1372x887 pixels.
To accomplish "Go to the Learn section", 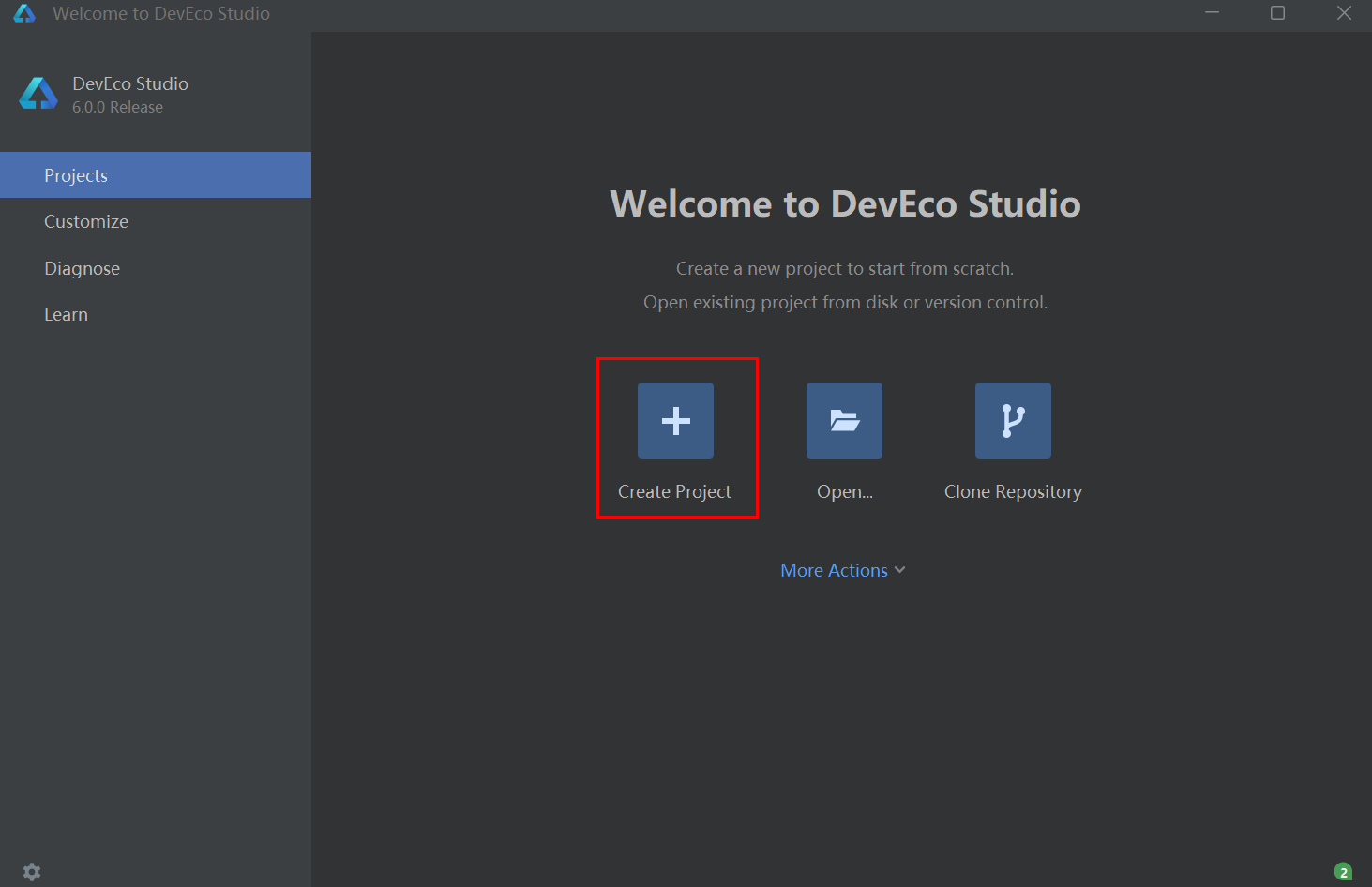I will tap(66, 314).
